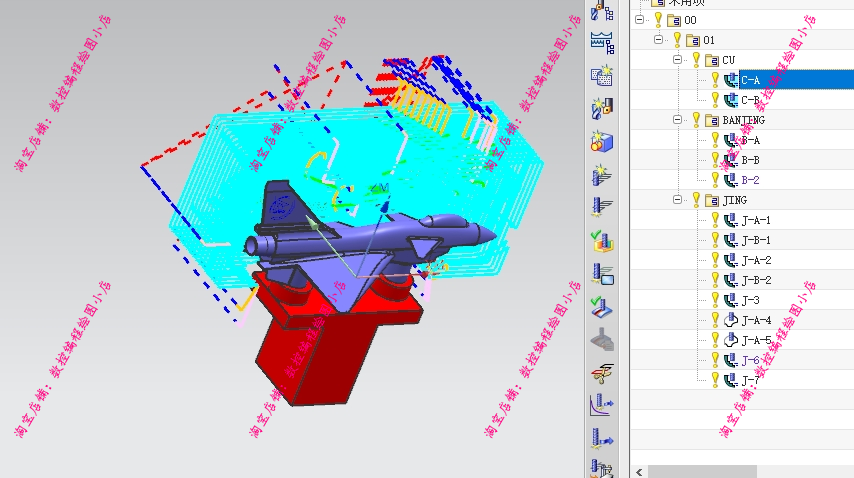The width and height of the screenshot is (854, 478).
Task: Click the Replay Tool Path icon
Action: 602,274
